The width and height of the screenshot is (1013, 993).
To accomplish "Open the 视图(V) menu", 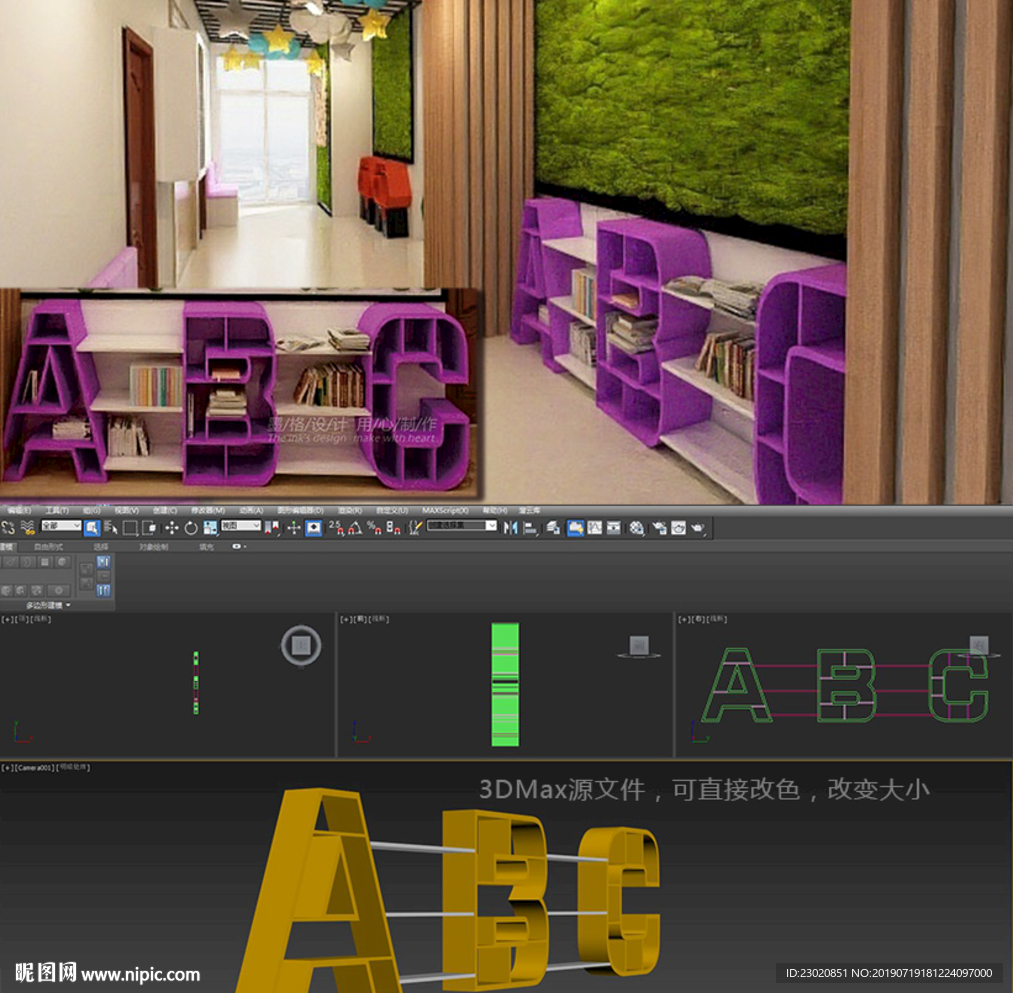I will tap(127, 510).
